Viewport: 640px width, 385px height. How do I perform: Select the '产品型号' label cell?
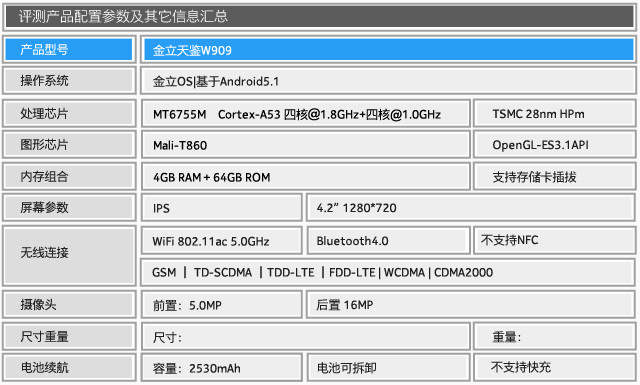[x=69, y=50]
